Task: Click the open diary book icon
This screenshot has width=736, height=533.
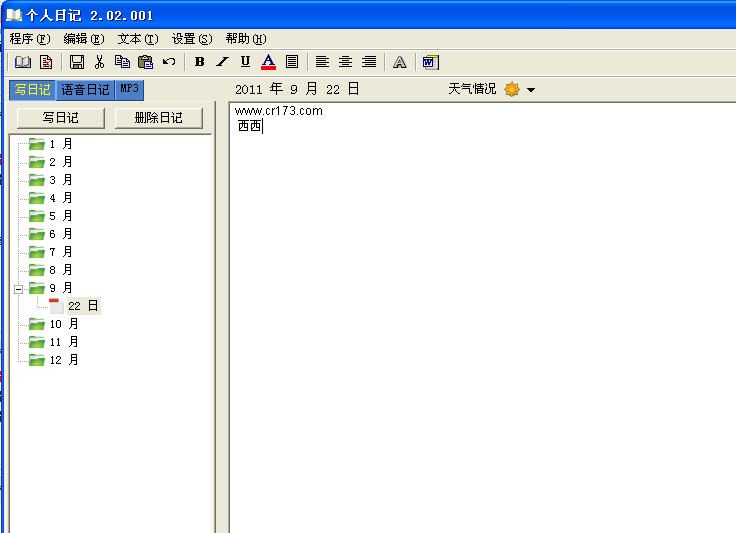Action: pos(23,62)
